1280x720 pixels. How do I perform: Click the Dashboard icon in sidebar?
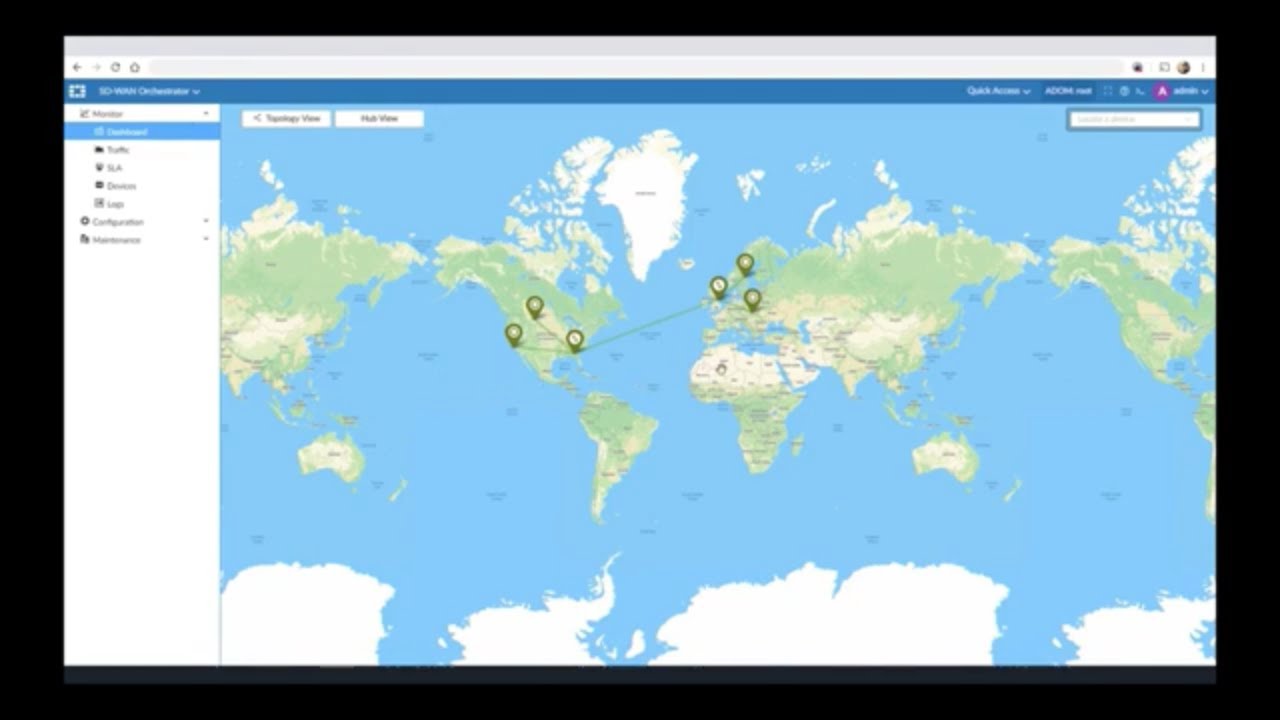coord(99,132)
